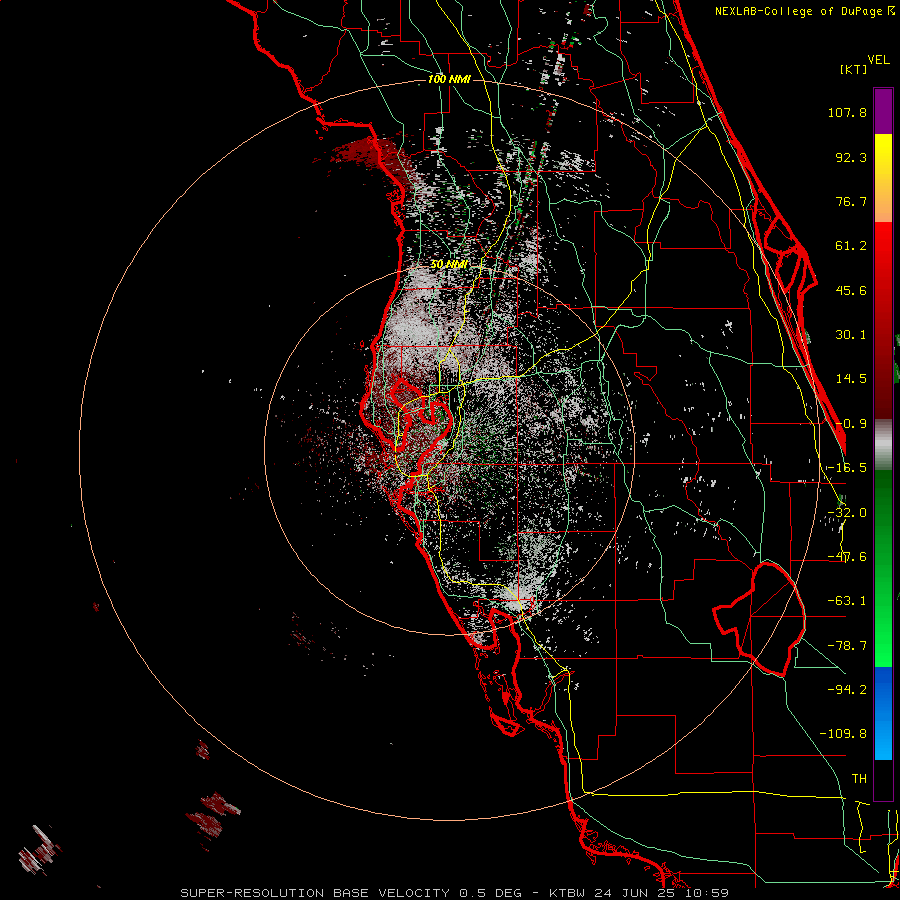Pick the blue segment of the velocity scale

click(x=883, y=713)
